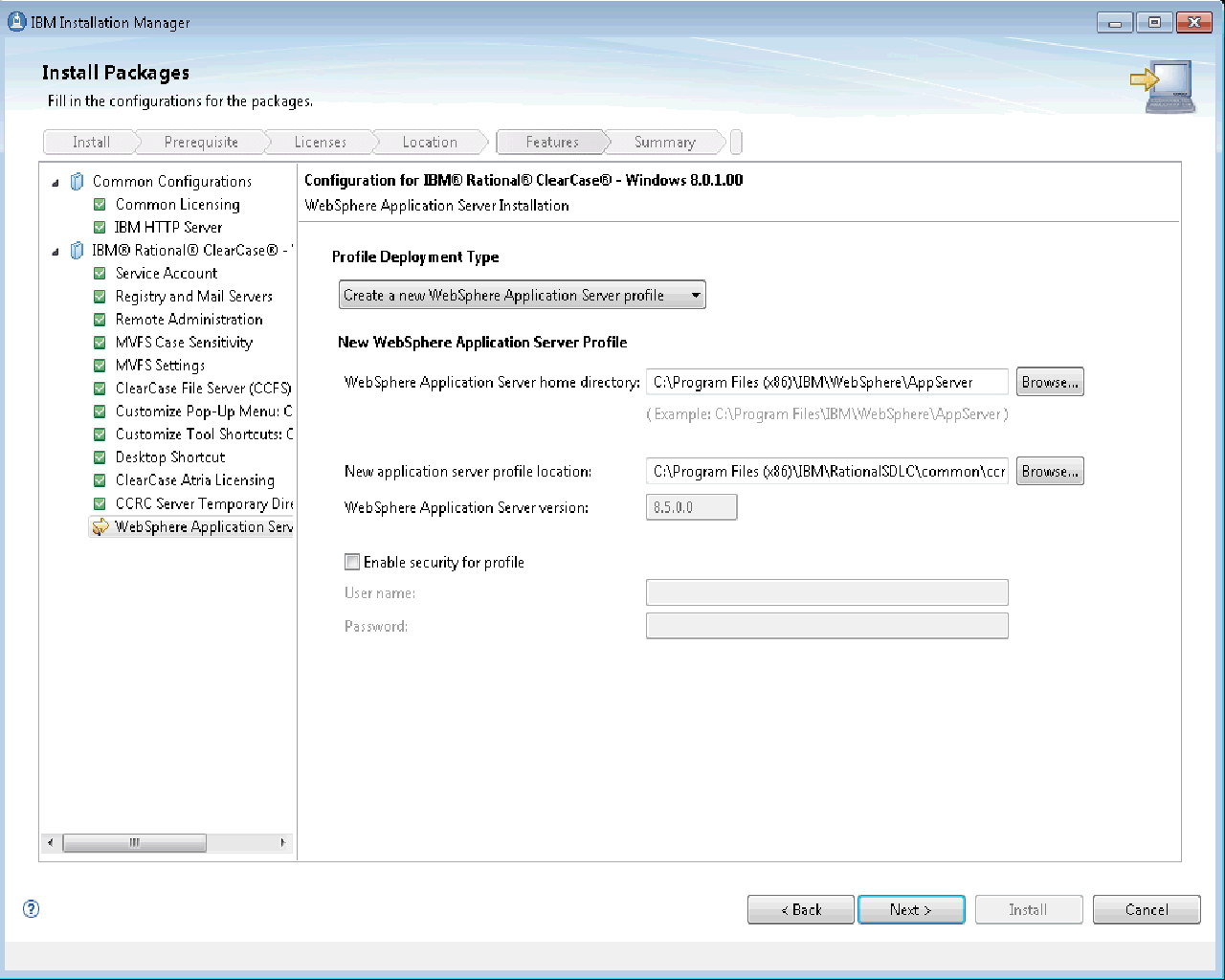Click the User name field
Image resolution: width=1225 pixels, height=980 pixels.
pos(827,592)
